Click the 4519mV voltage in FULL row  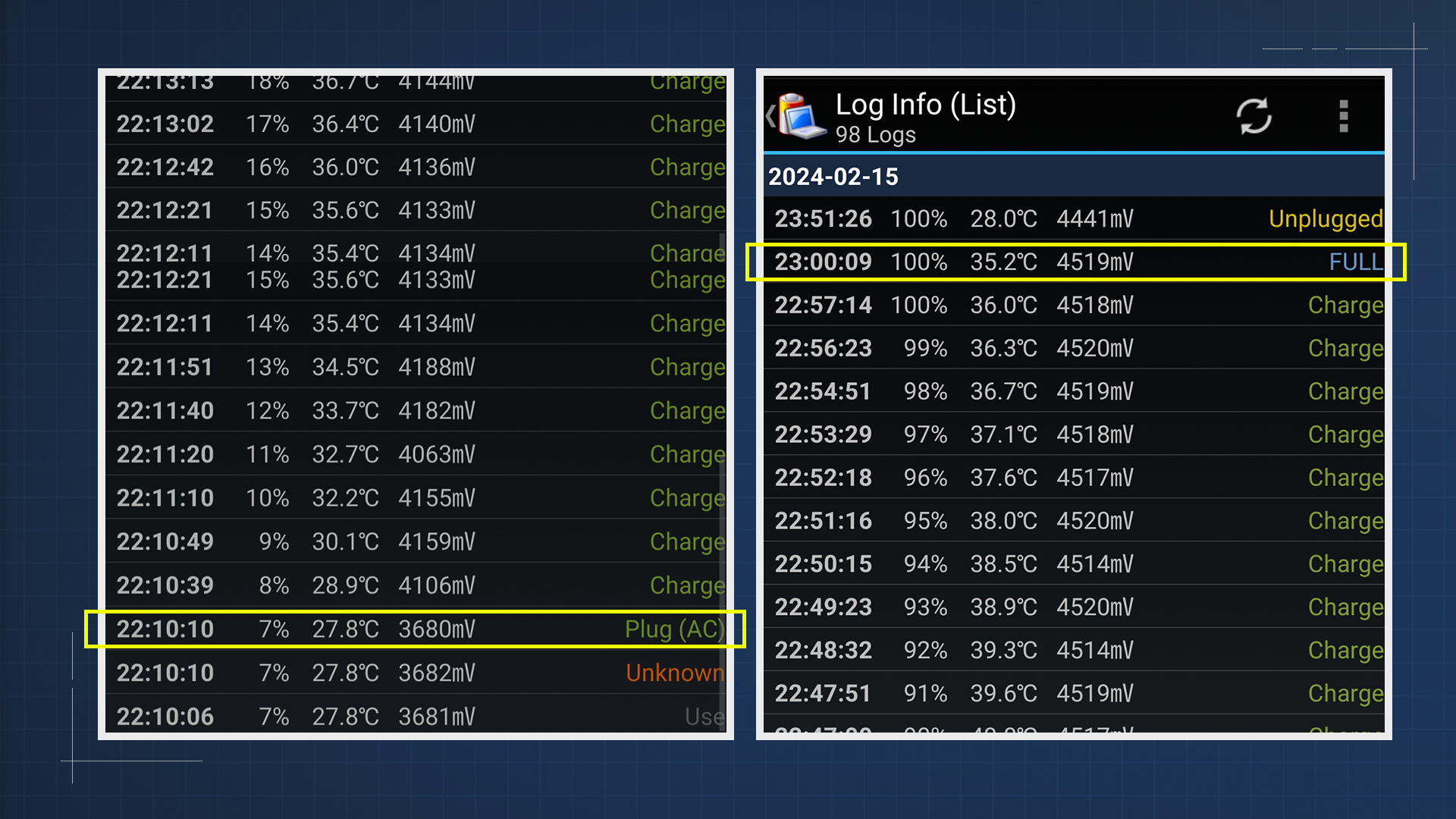(x=1095, y=262)
